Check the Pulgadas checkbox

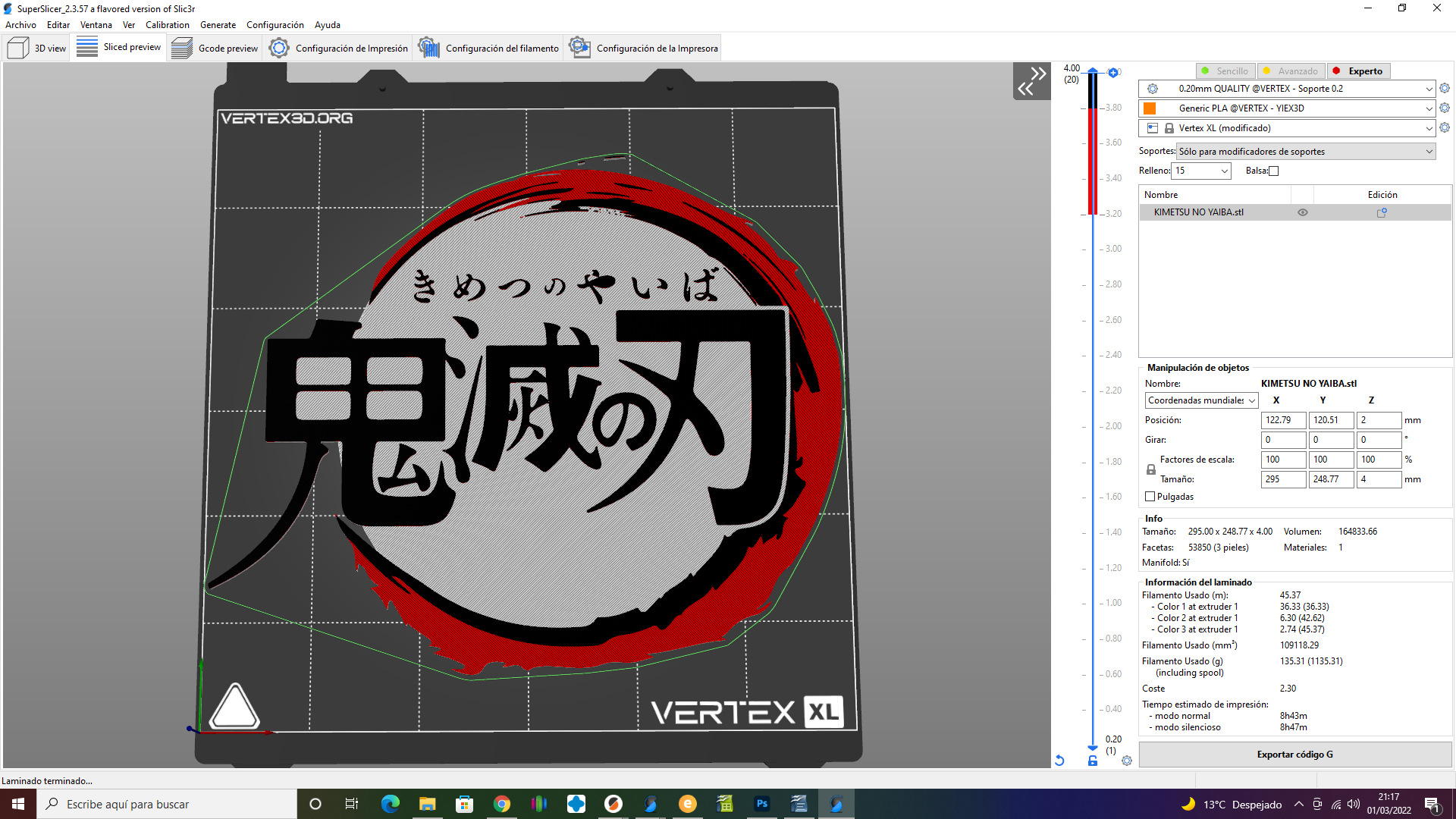click(x=1150, y=496)
